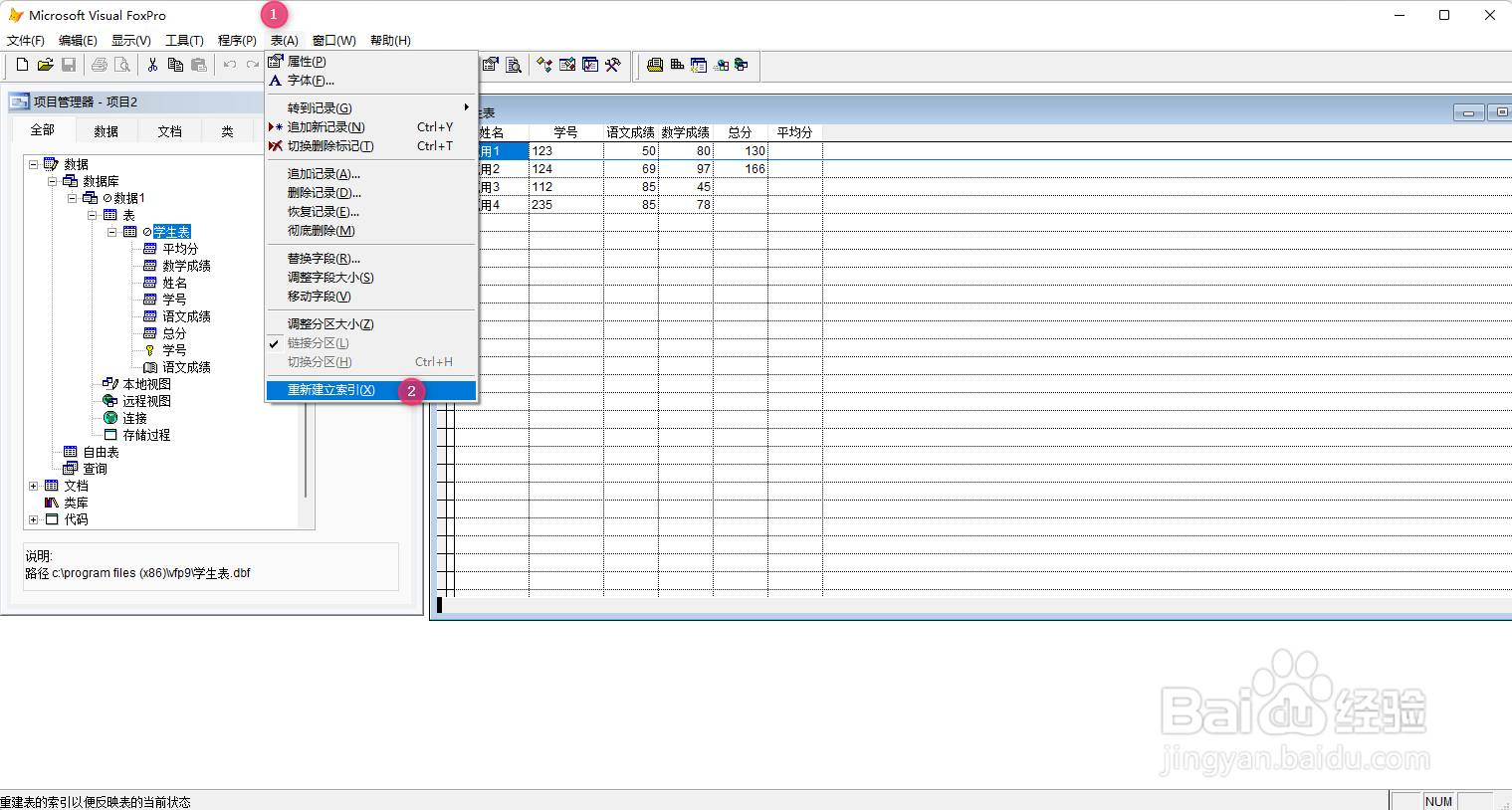
Task: Open the 程序(P) menu
Action: point(237,41)
